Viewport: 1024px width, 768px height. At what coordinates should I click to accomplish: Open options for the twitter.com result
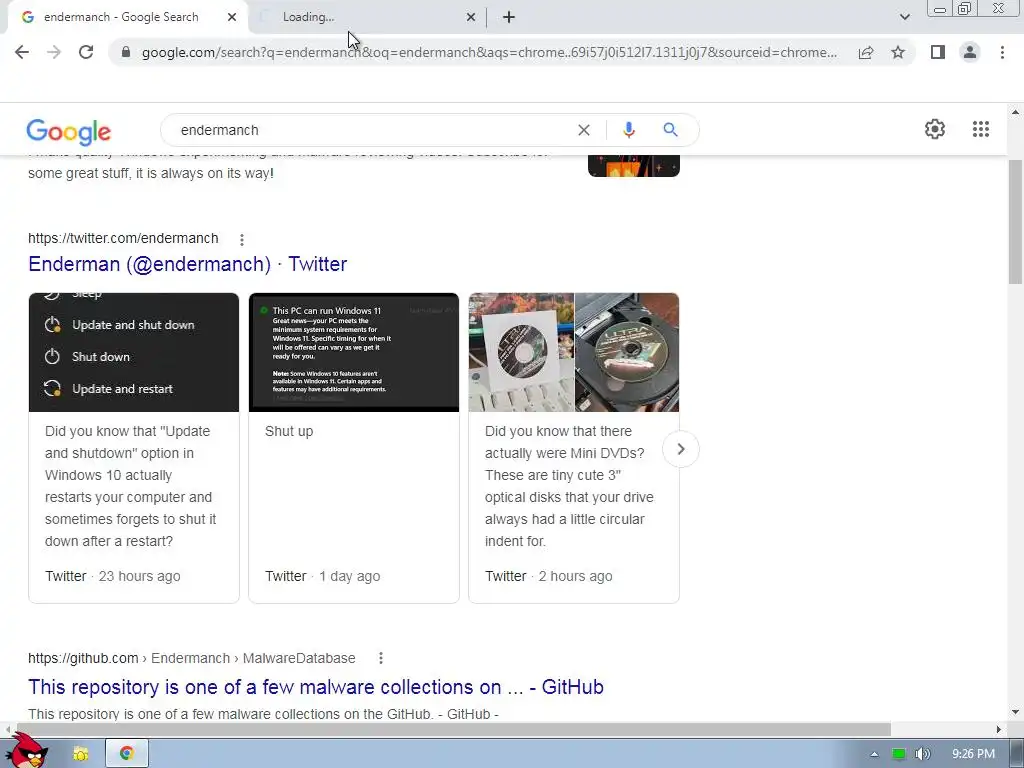[x=242, y=240]
